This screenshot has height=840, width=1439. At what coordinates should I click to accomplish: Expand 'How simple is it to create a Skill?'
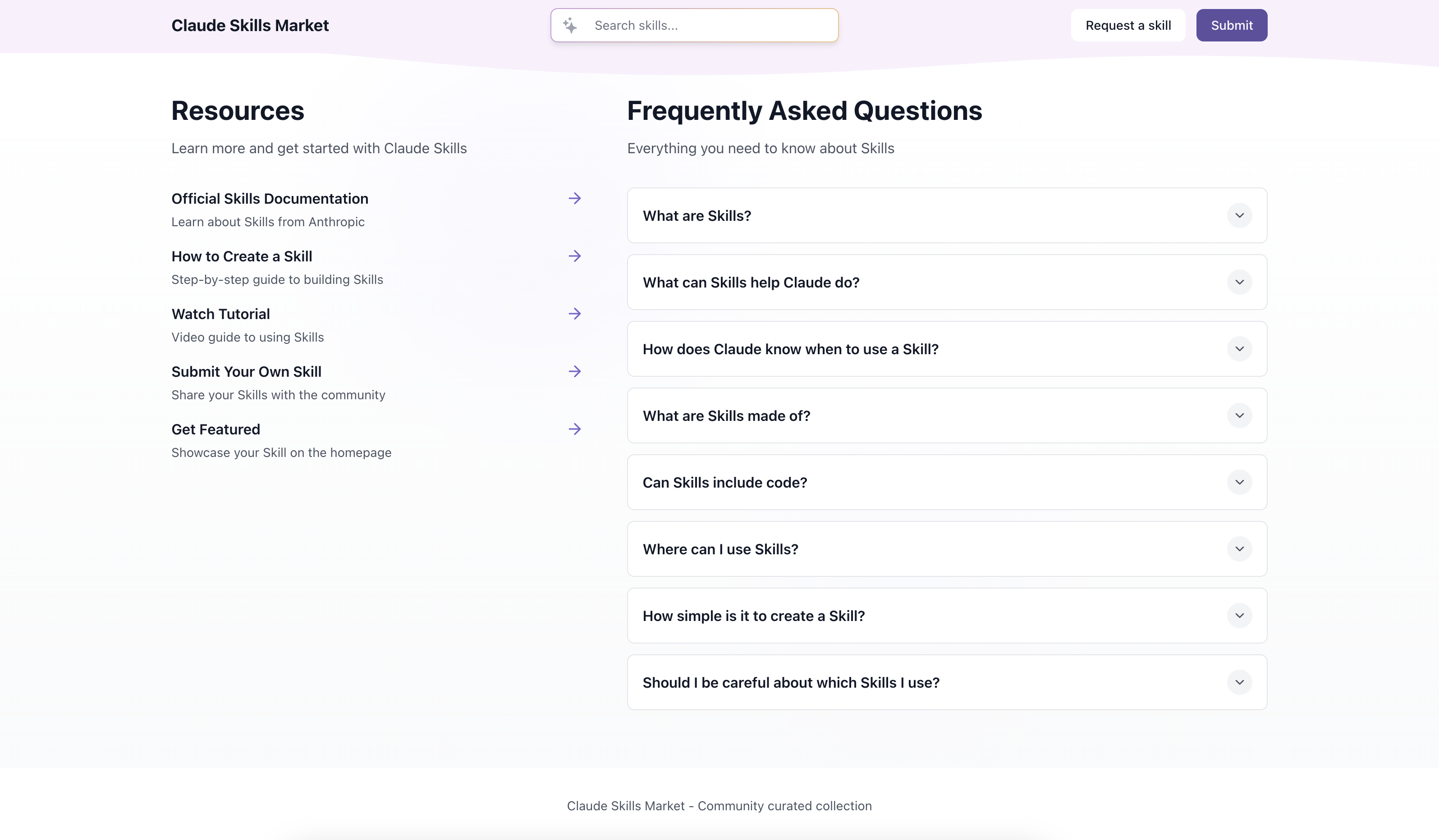pyautogui.click(x=1239, y=616)
